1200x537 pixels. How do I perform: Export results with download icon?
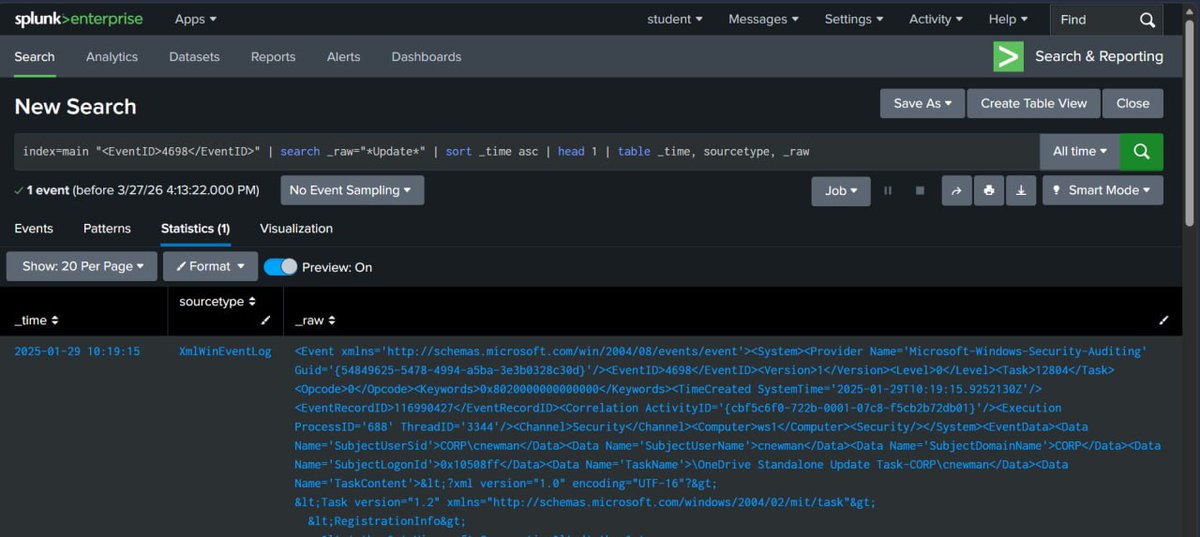click(1020, 190)
